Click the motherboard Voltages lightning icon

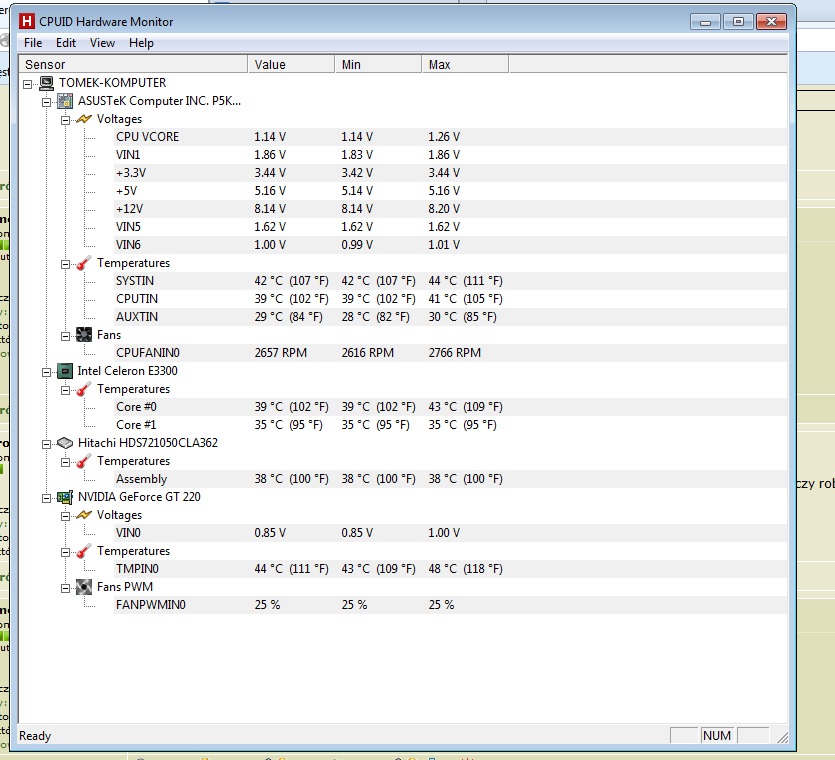[84, 119]
